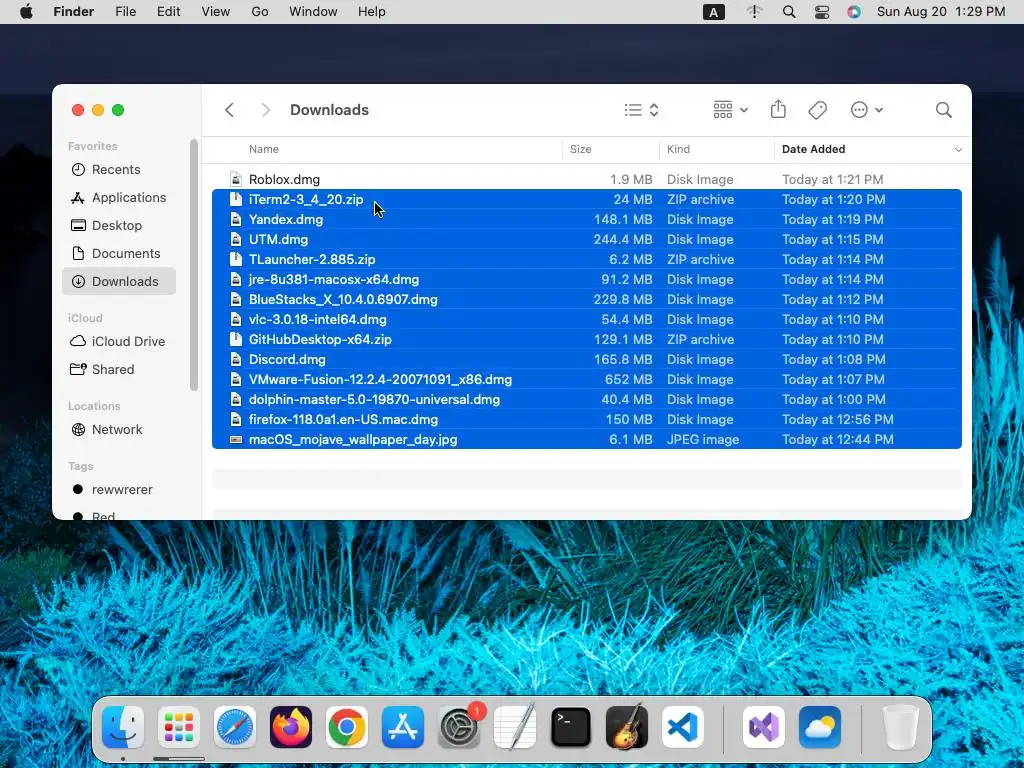Image resolution: width=1024 pixels, height=768 pixels.
Task: Select Desktop in the sidebar
Action: (119, 226)
